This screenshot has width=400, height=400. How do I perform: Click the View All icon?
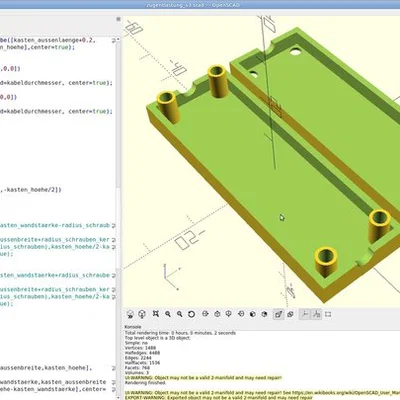pos(156,314)
